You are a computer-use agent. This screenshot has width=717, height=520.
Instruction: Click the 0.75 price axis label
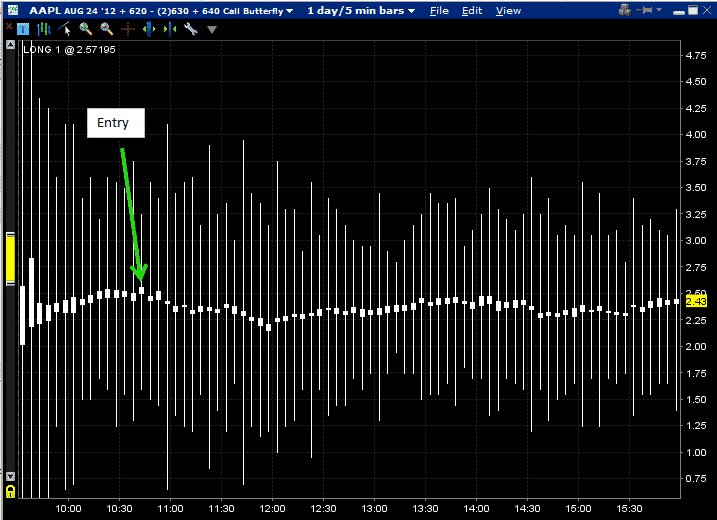coord(696,478)
